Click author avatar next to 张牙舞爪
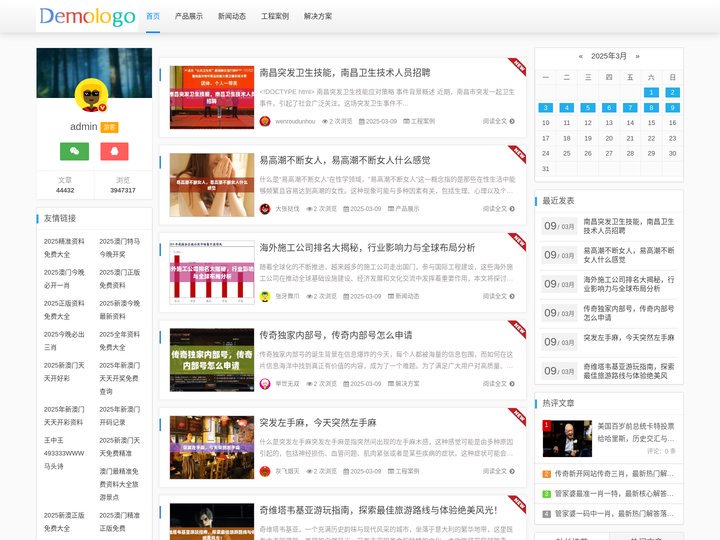Viewport: 720px width, 540px height. pyautogui.click(x=265, y=296)
